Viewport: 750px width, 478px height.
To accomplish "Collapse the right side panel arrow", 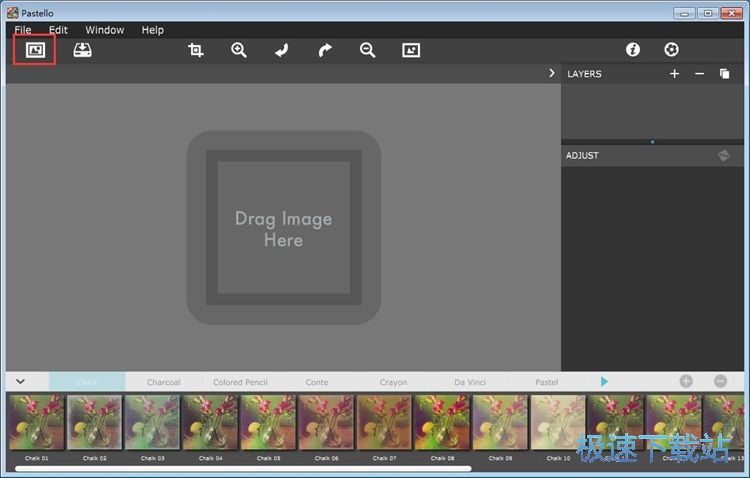I will pos(551,73).
